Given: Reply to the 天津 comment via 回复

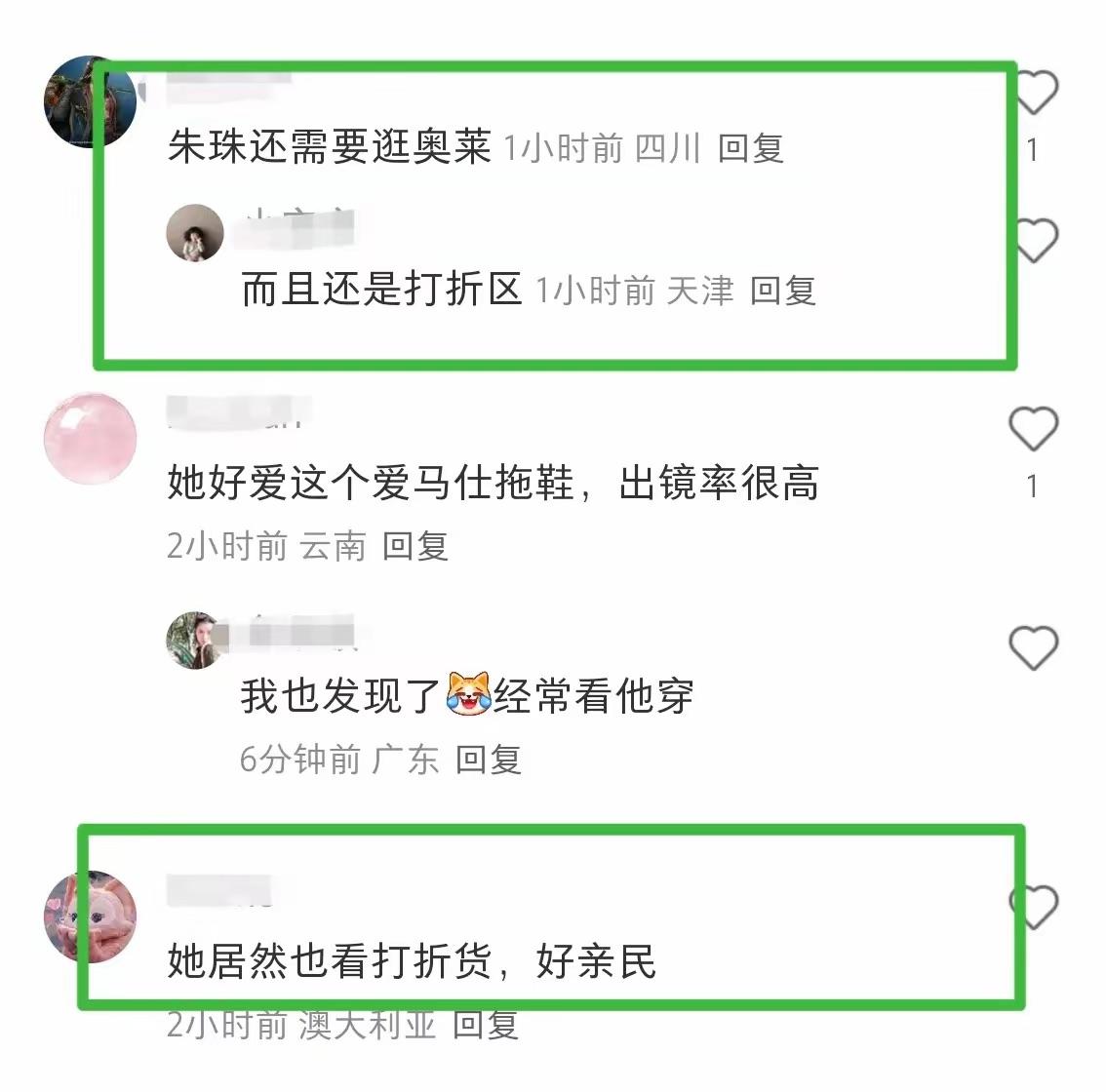Looking at the screenshot, I should [783, 291].
